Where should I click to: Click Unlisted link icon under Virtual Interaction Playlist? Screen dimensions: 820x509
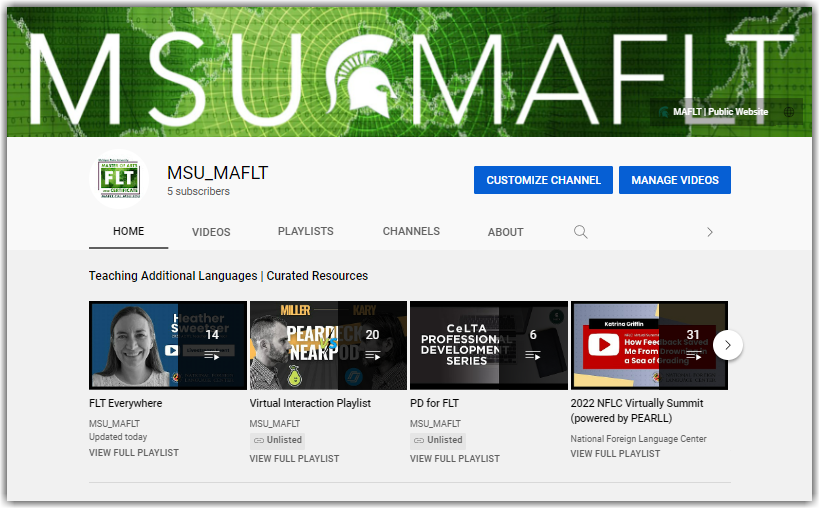[x=258, y=440]
